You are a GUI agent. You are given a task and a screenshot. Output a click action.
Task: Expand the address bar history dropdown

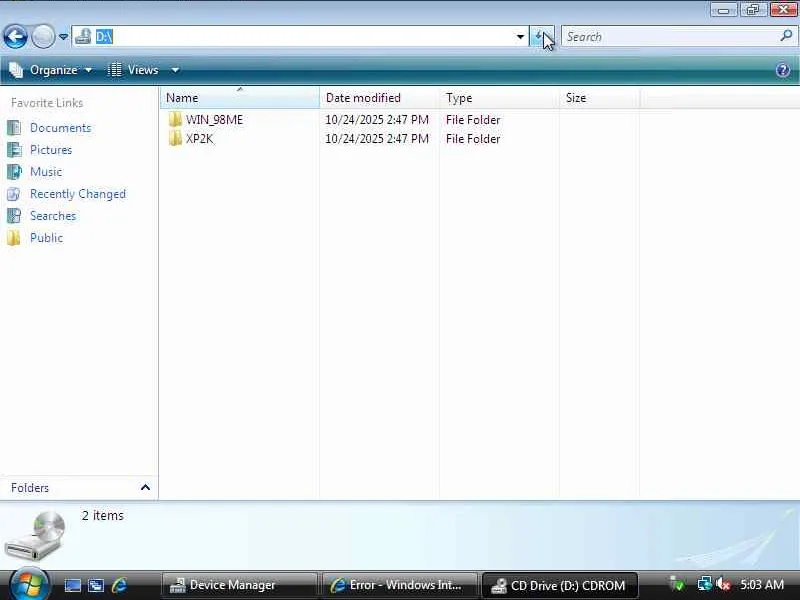(x=520, y=37)
